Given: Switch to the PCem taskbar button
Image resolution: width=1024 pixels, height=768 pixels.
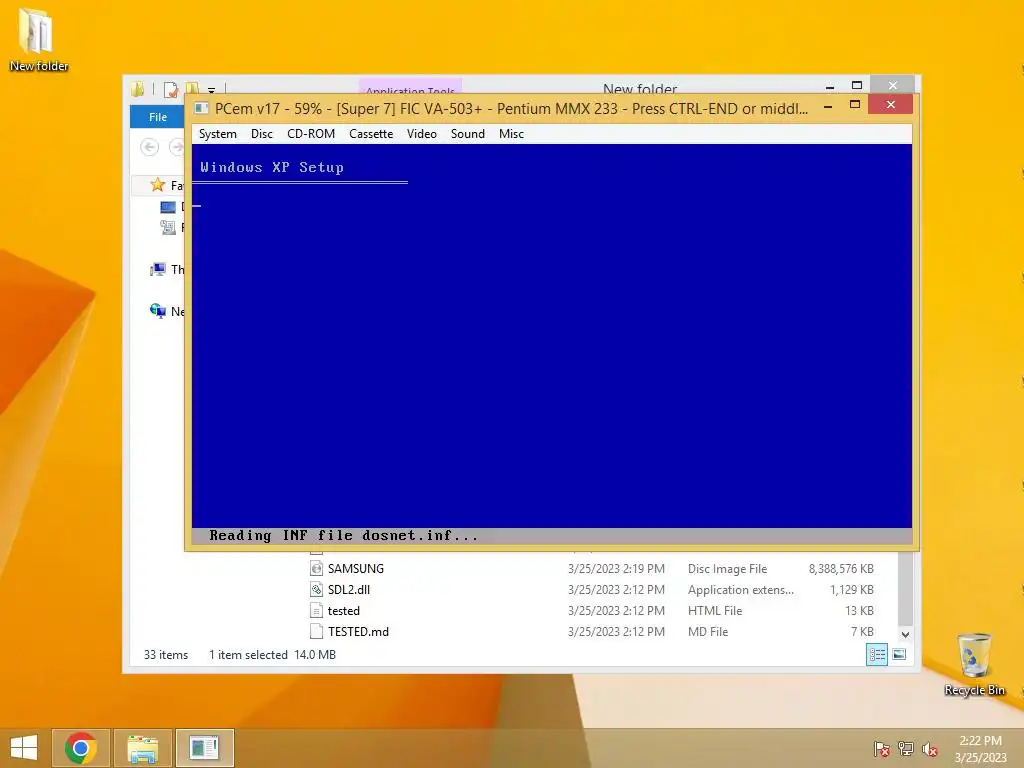Looking at the screenshot, I should [204, 748].
